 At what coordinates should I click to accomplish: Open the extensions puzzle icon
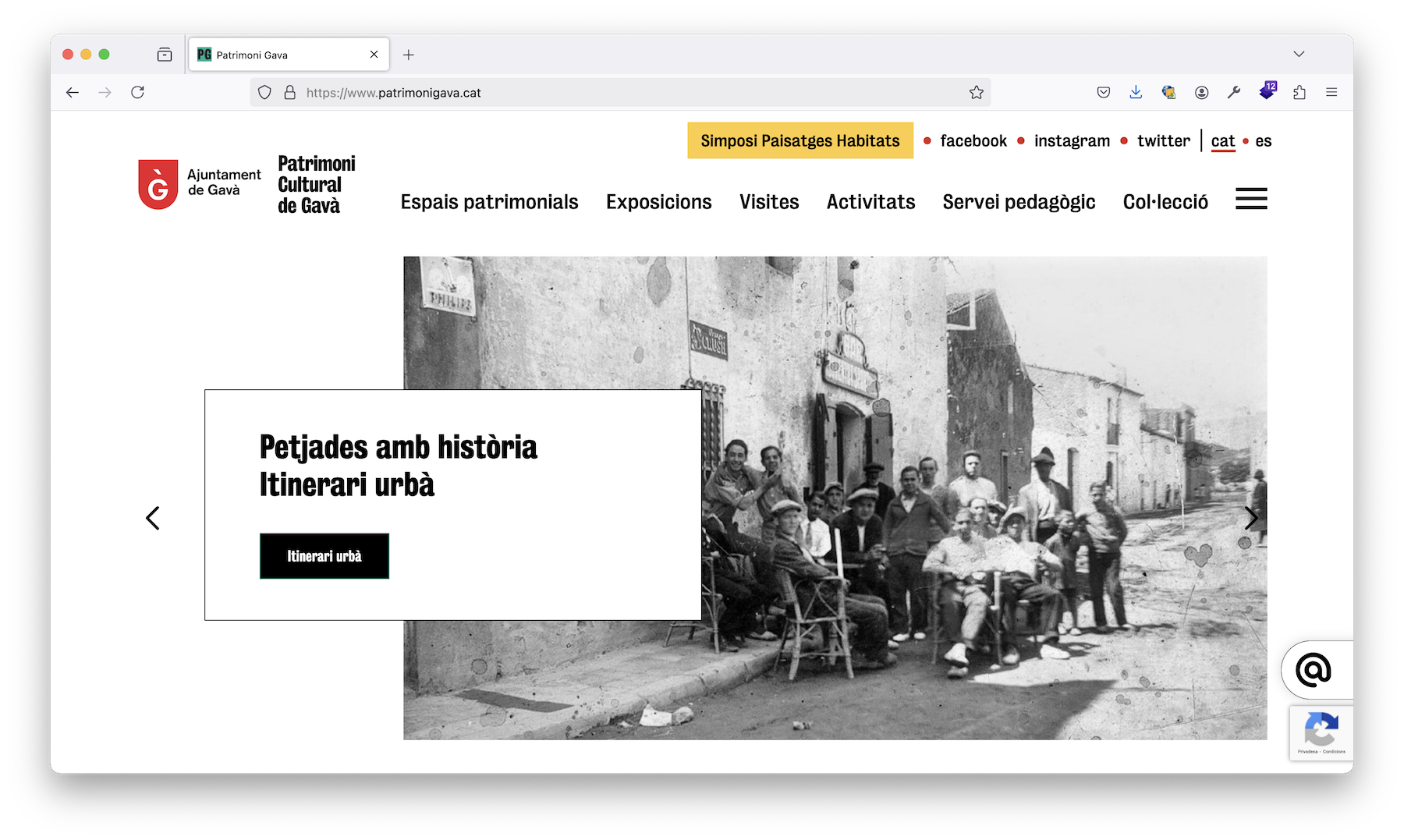coord(1299,93)
